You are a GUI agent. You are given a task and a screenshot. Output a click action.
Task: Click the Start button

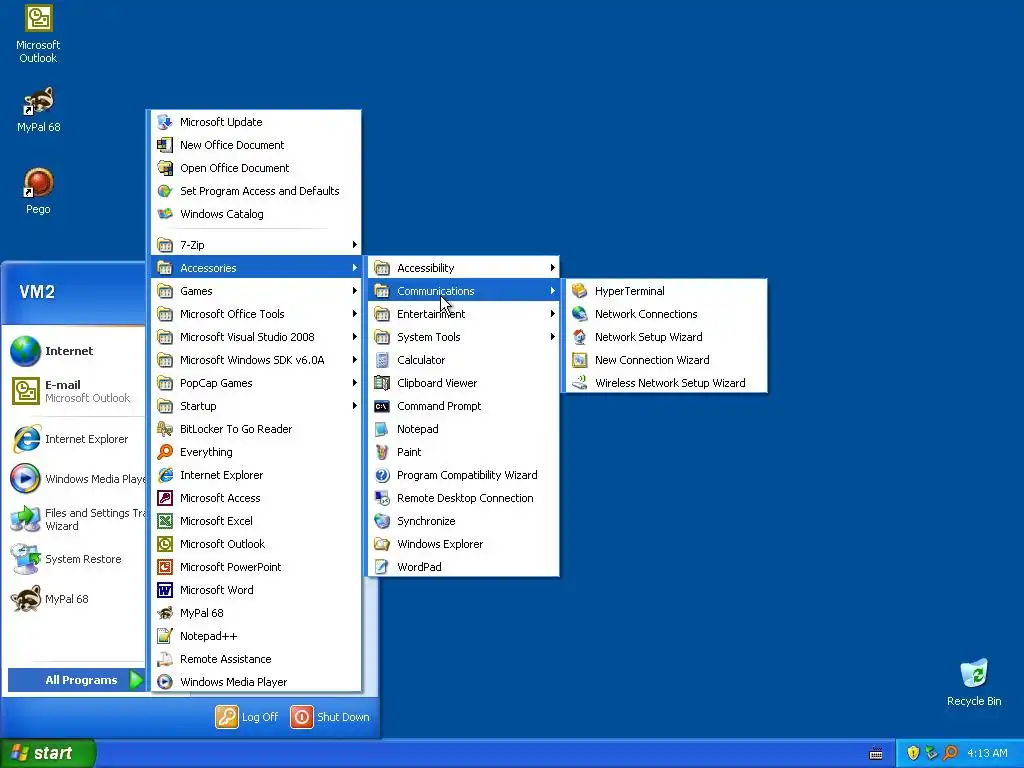(x=48, y=753)
